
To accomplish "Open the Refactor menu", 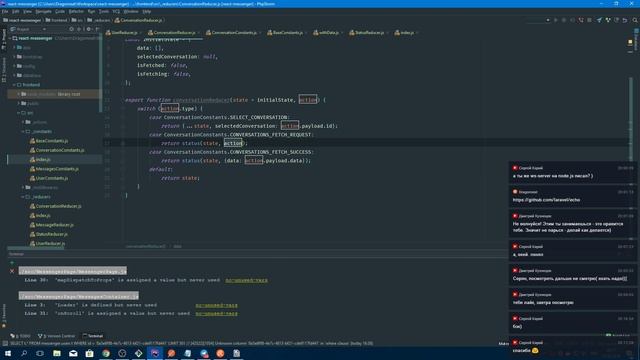I will (x=76, y=11).
